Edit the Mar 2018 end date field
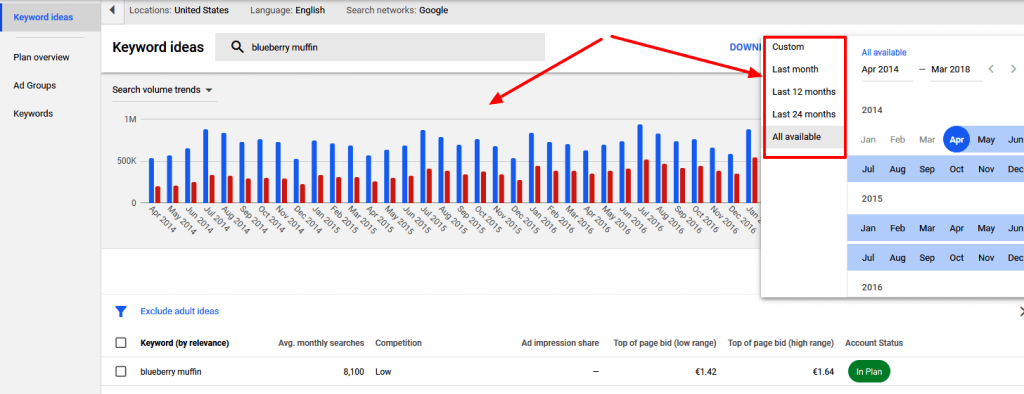The height and width of the screenshot is (394, 1024). [x=956, y=70]
